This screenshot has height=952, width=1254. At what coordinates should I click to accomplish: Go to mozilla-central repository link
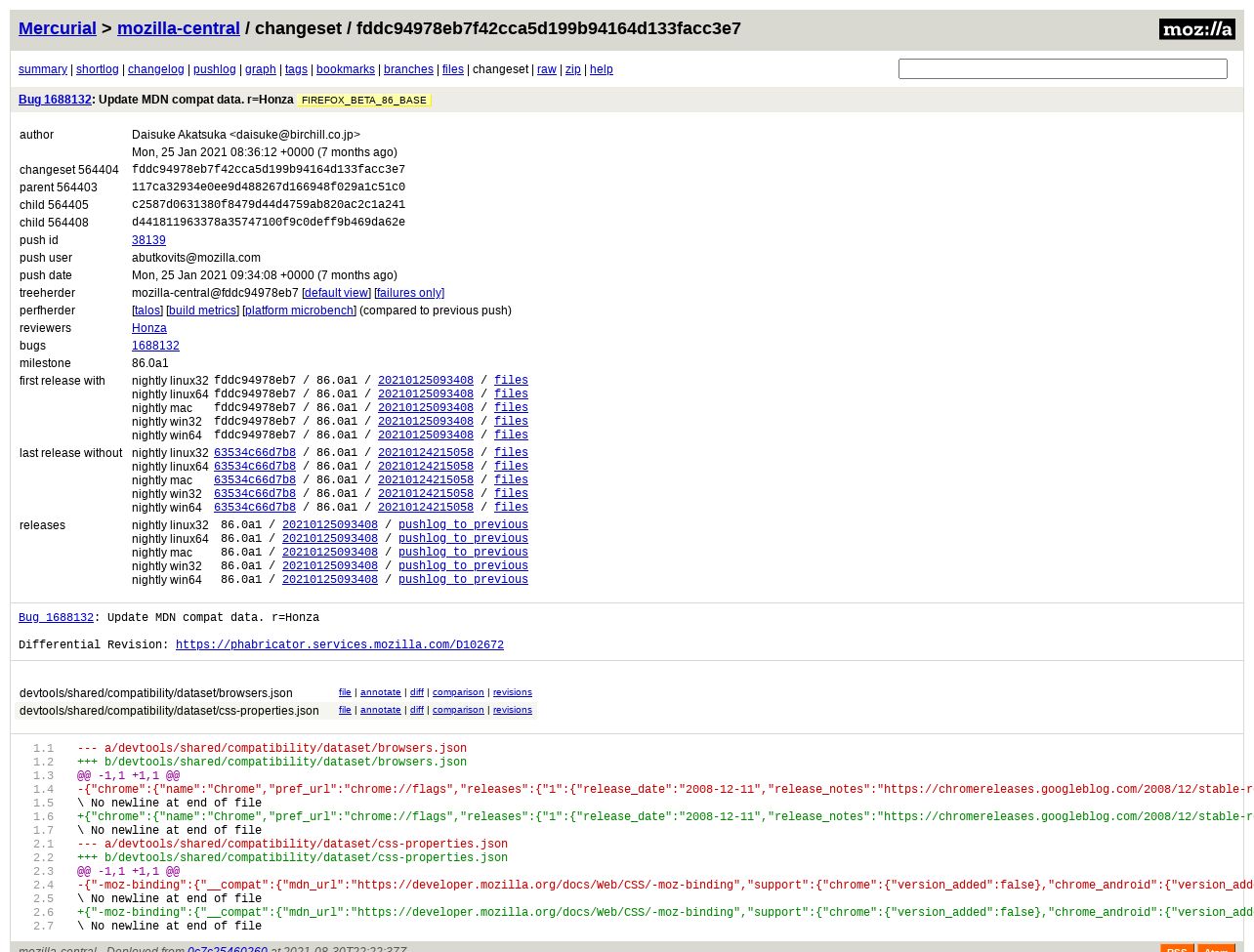tap(179, 28)
